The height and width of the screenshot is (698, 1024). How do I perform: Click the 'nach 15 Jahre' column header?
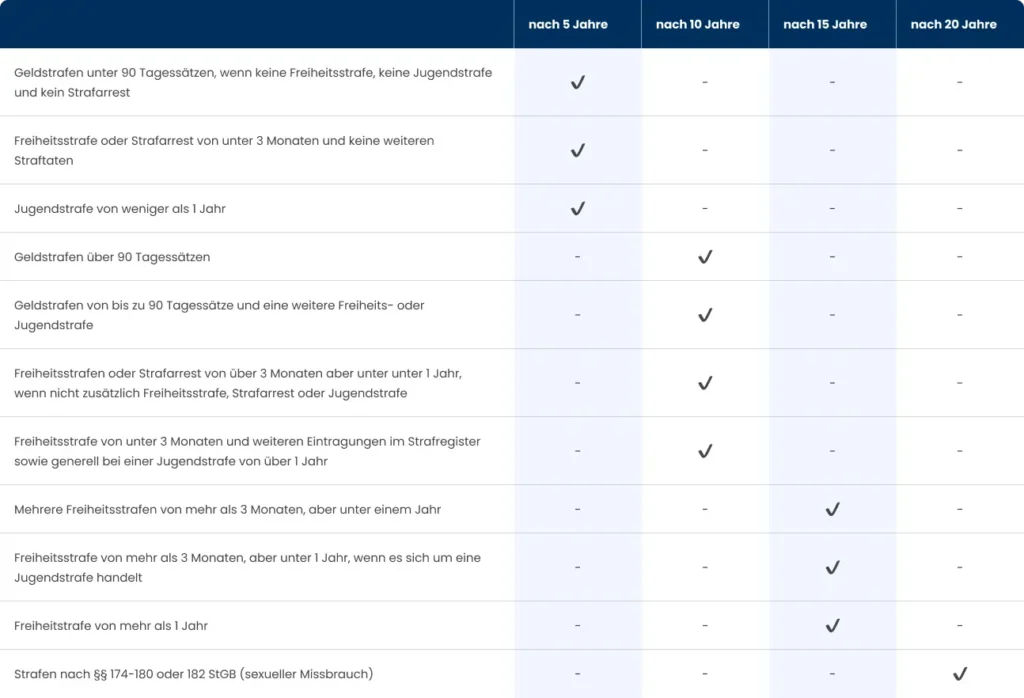(825, 24)
